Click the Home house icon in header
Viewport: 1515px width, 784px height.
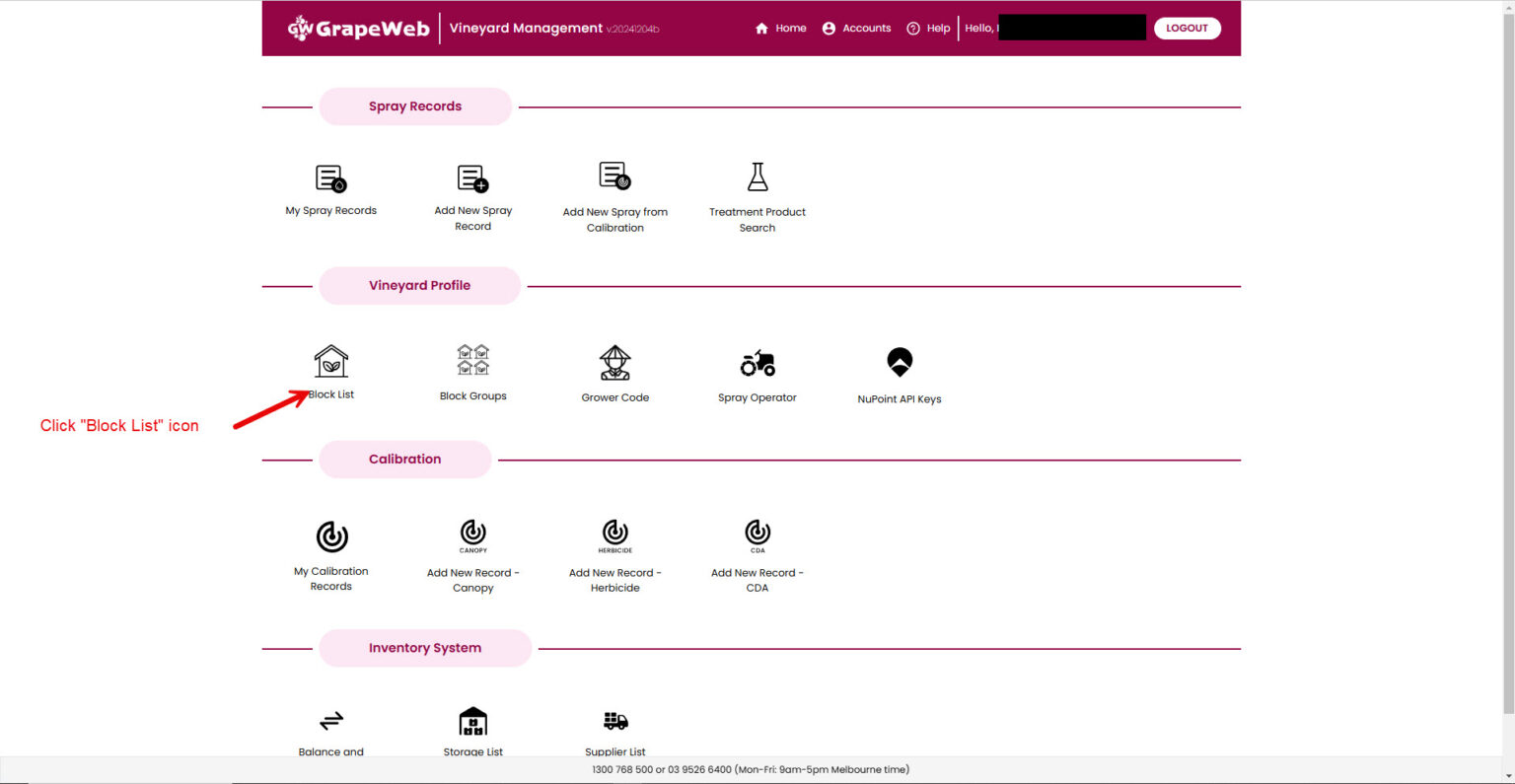(x=760, y=29)
